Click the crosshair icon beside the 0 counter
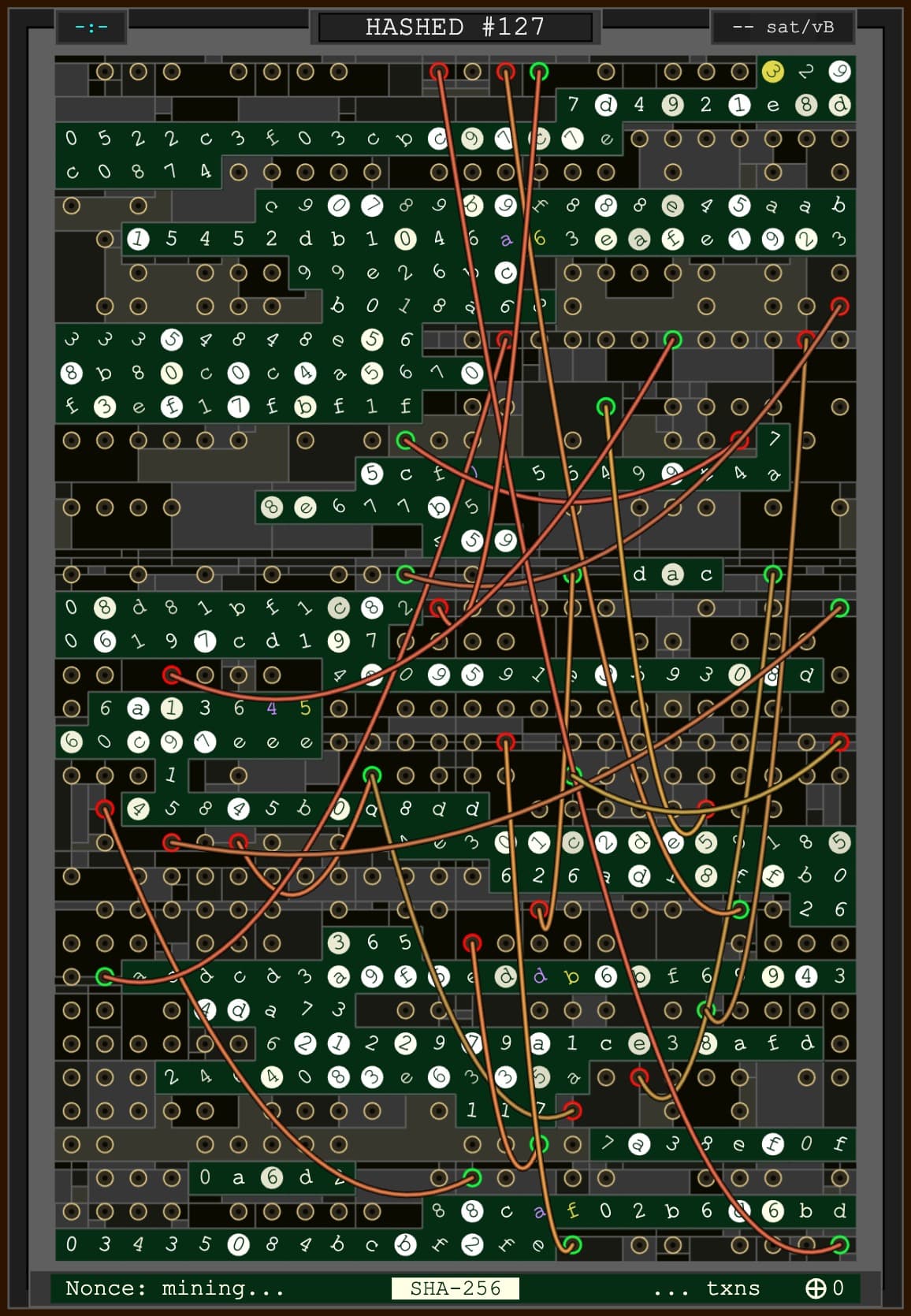This screenshot has width=911, height=1316. pyautogui.click(x=815, y=1288)
